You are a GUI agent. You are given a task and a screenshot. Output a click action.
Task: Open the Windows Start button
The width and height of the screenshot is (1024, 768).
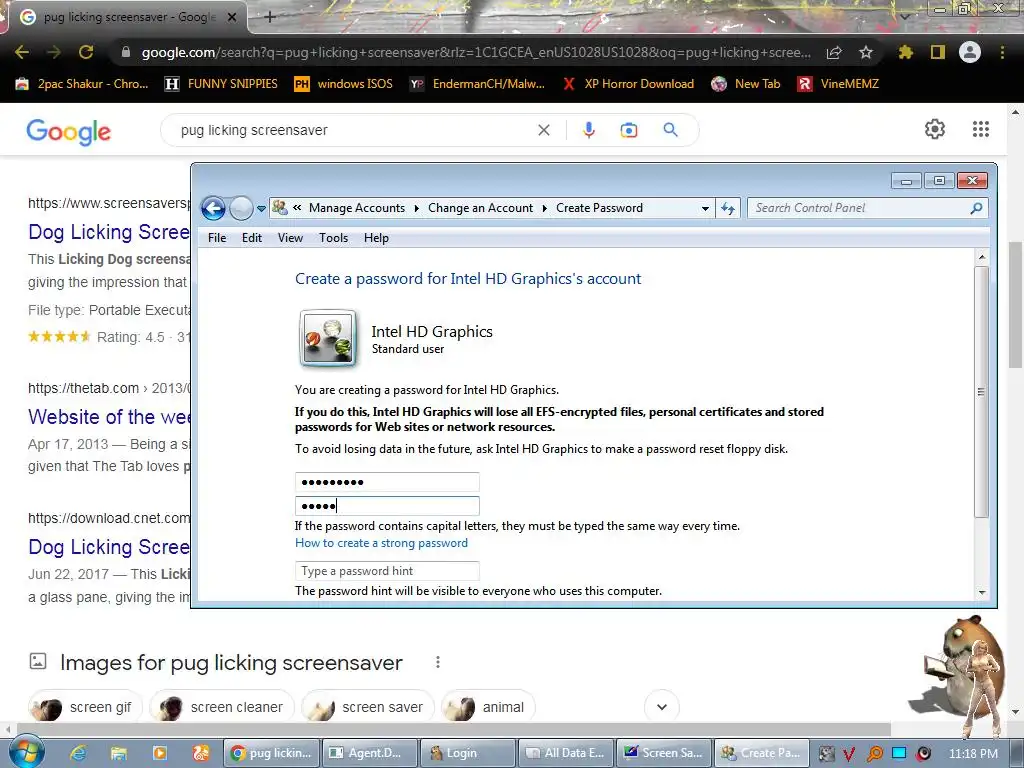[x=26, y=752]
